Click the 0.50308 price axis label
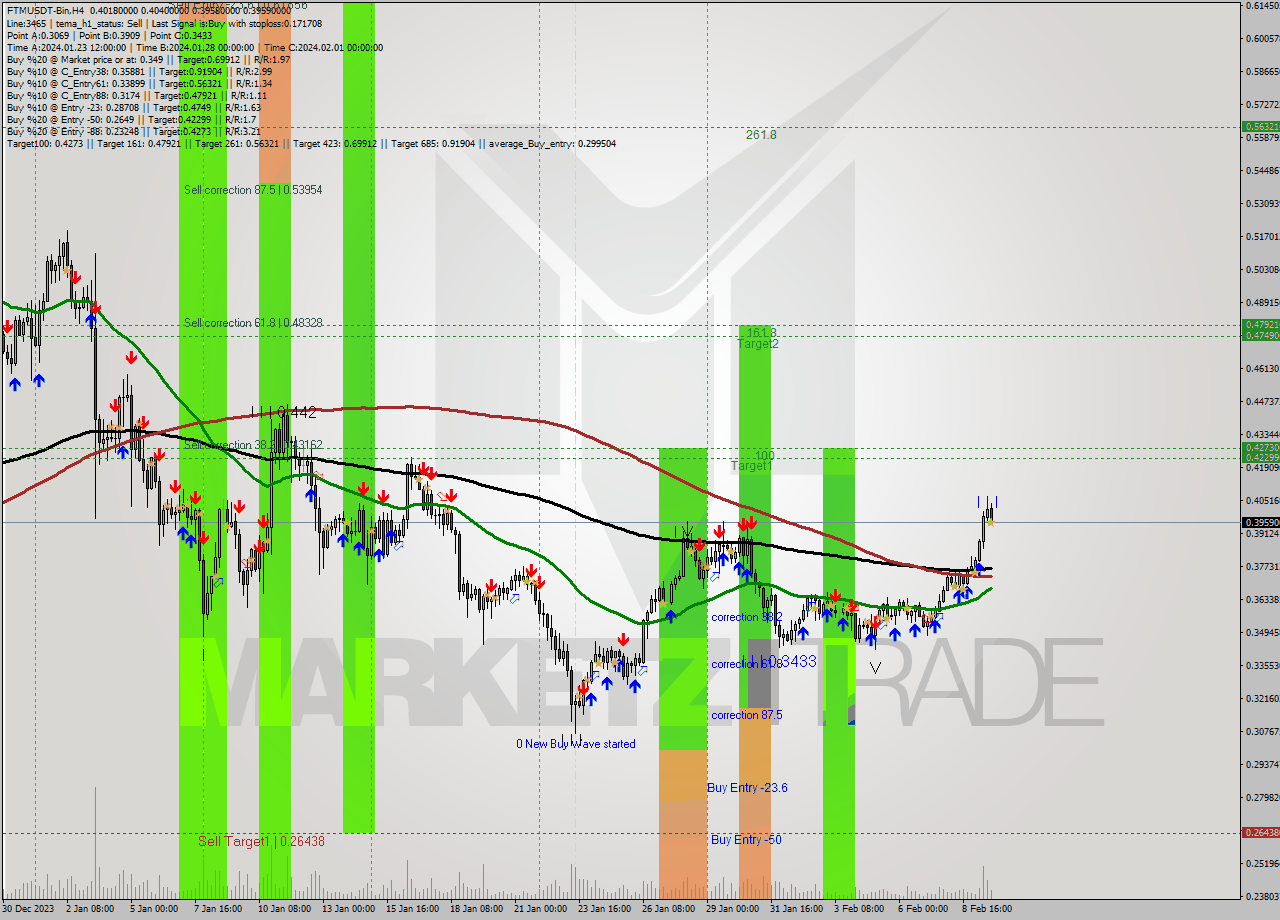This screenshot has height=920, width=1280. tap(1262, 270)
